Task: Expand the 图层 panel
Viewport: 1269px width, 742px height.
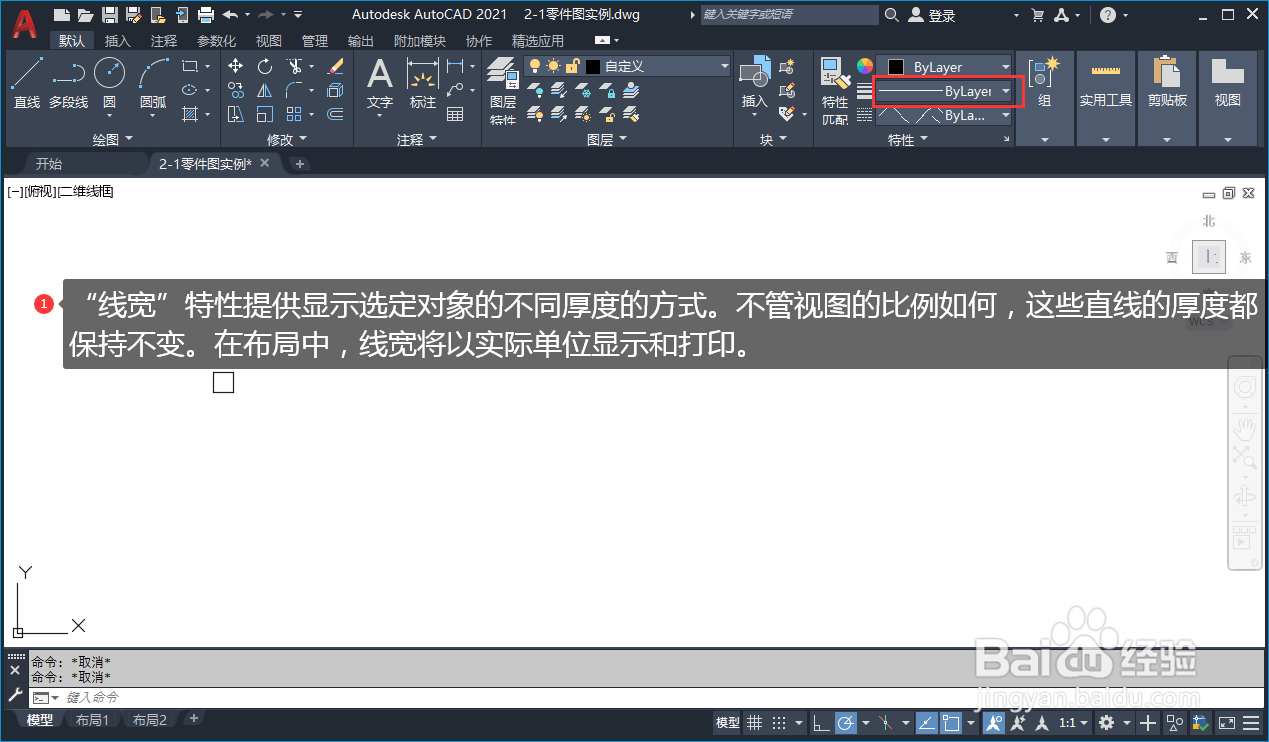Action: [607, 140]
